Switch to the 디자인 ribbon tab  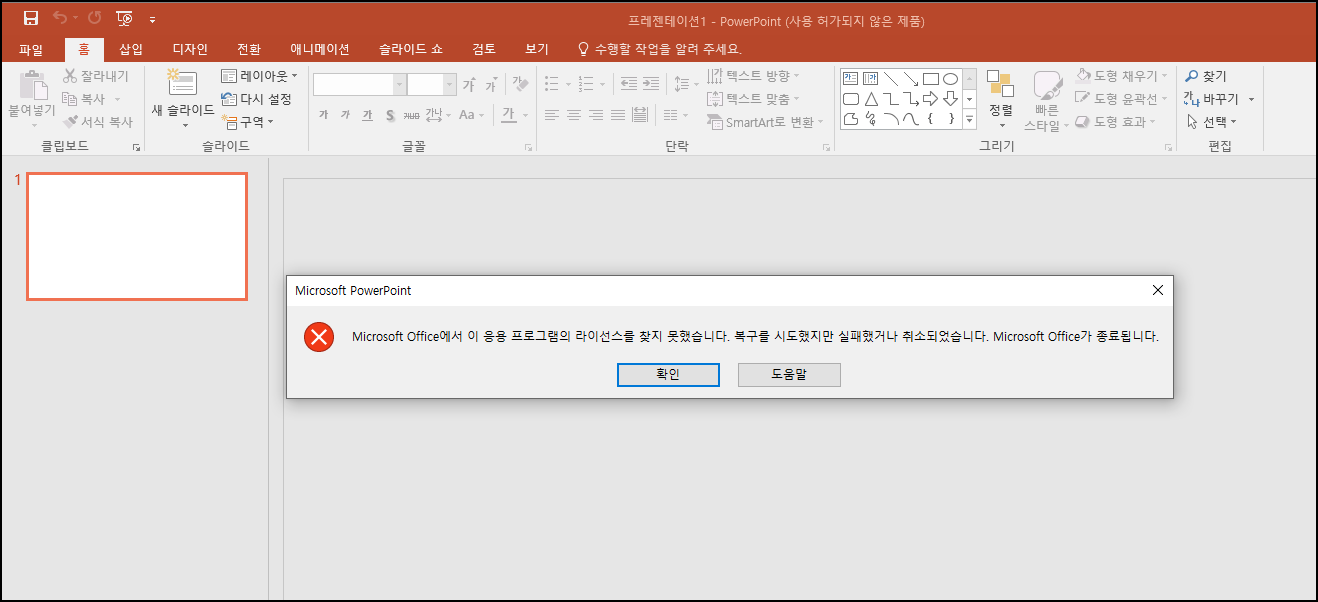click(x=190, y=49)
